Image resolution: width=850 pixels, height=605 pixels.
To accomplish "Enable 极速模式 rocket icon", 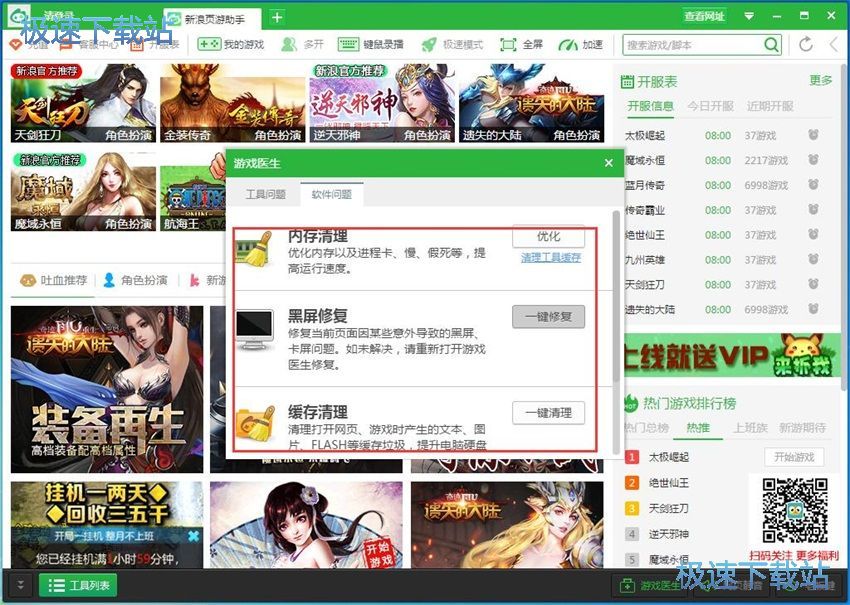I will tap(429, 44).
